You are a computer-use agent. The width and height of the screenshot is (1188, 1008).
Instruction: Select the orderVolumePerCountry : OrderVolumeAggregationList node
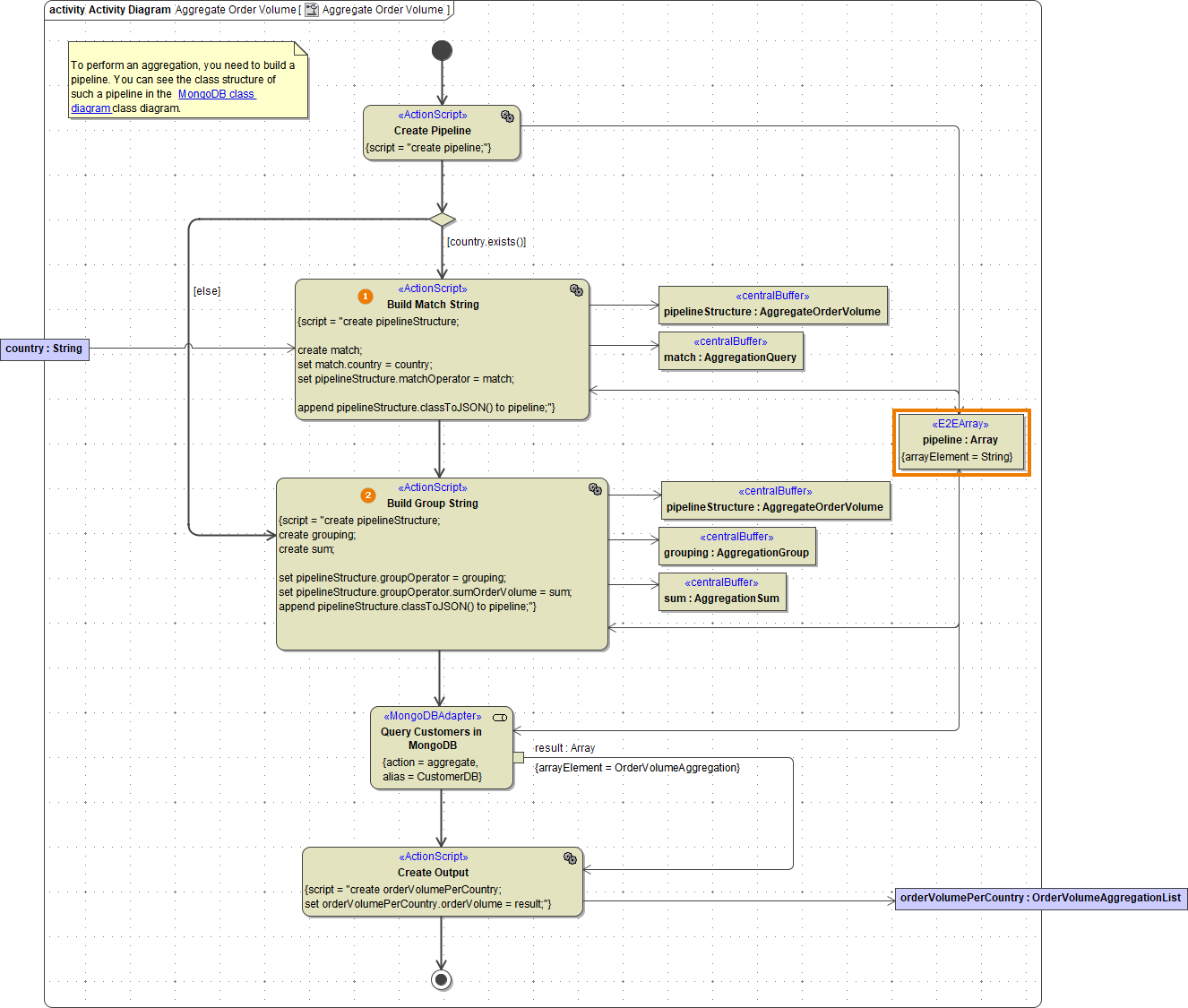(x=1040, y=898)
